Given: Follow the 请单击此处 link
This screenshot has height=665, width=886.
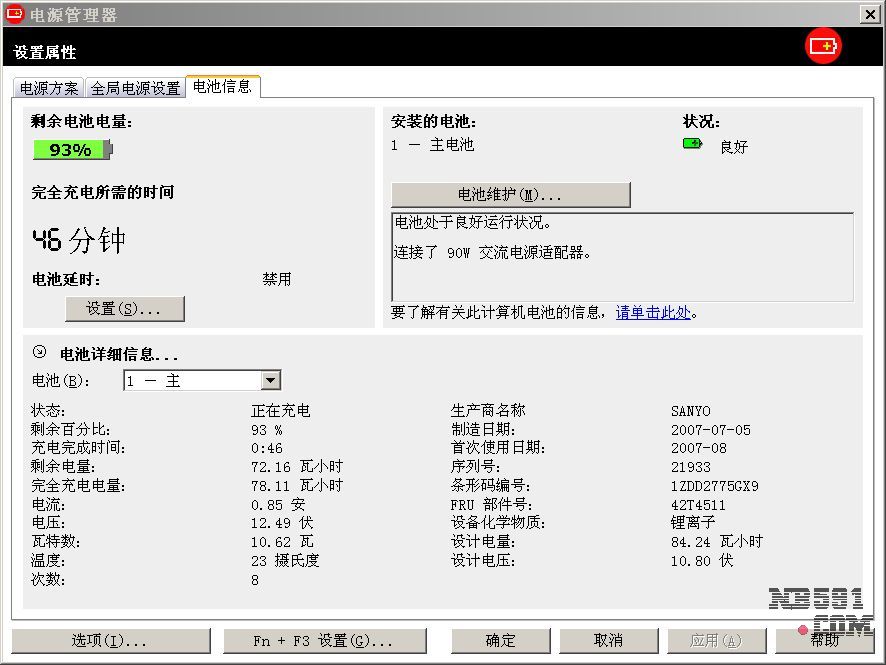Looking at the screenshot, I should tap(653, 312).
